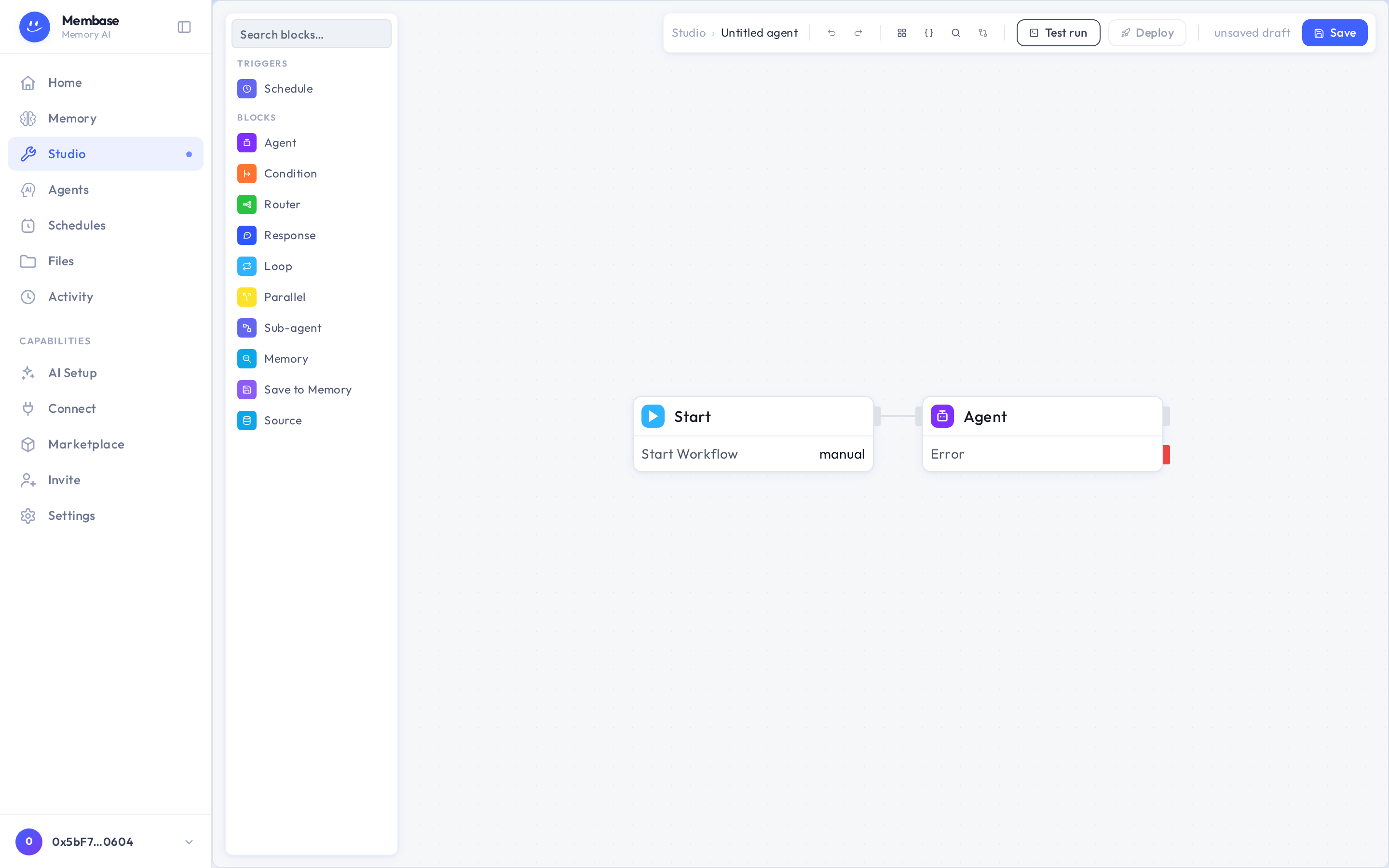Click the redo arrow icon in toolbar
This screenshot has width=1389, height=868.
(858, 33)
